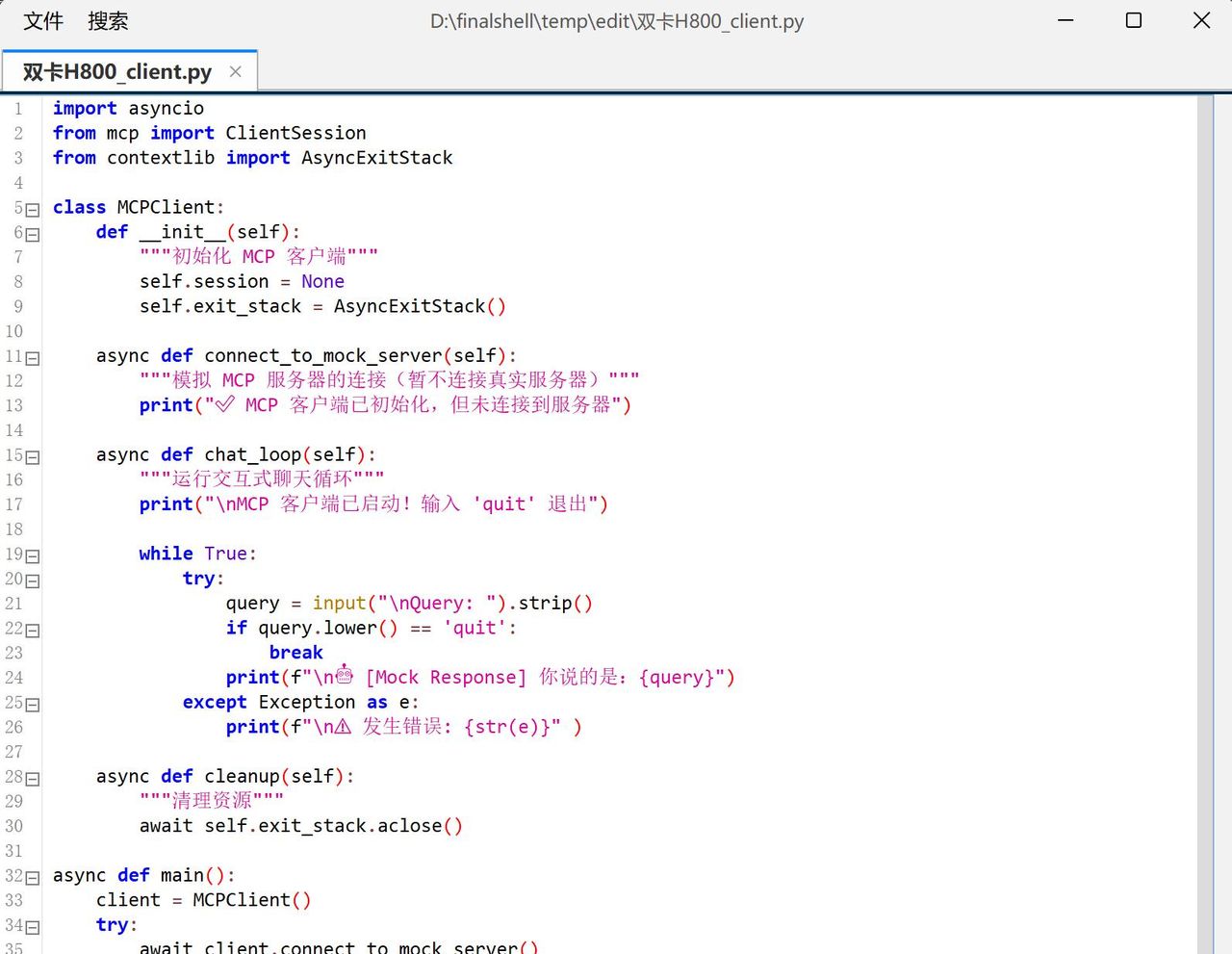Minimize the editor window
Viewport: 1232px width, 954px height.
1065,20
